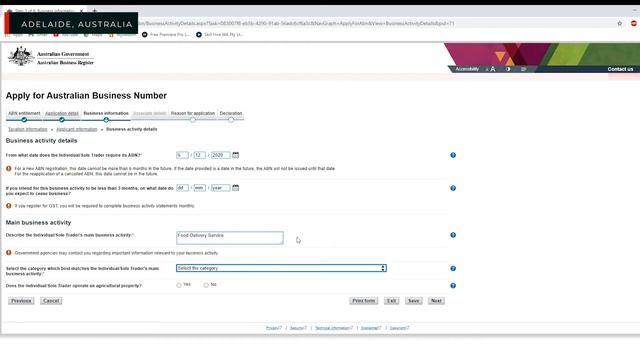
Task: Select No for agricultural property
Action: [206, 285]
